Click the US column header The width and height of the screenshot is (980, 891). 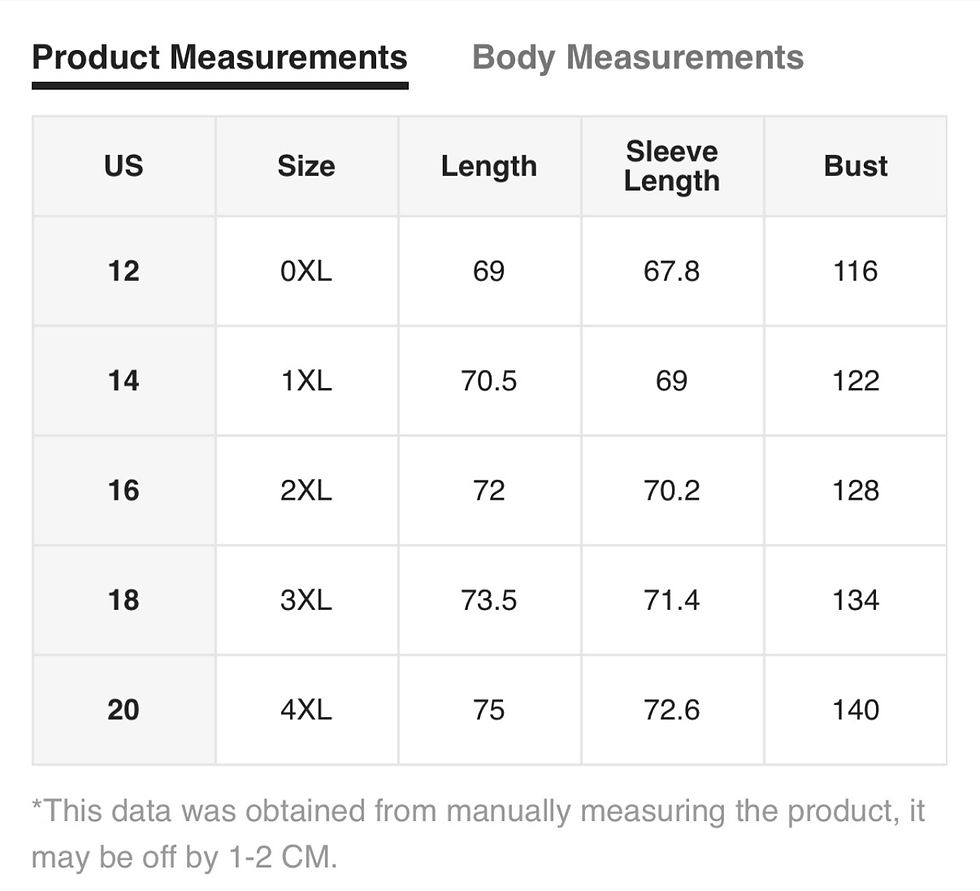(124, 166)
